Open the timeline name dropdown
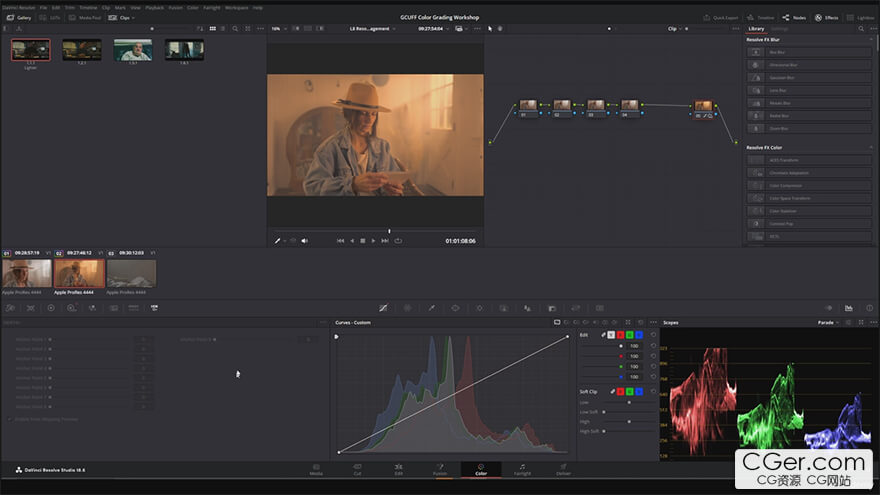Screen dimensions: 880x495 (x=373, y=29)
